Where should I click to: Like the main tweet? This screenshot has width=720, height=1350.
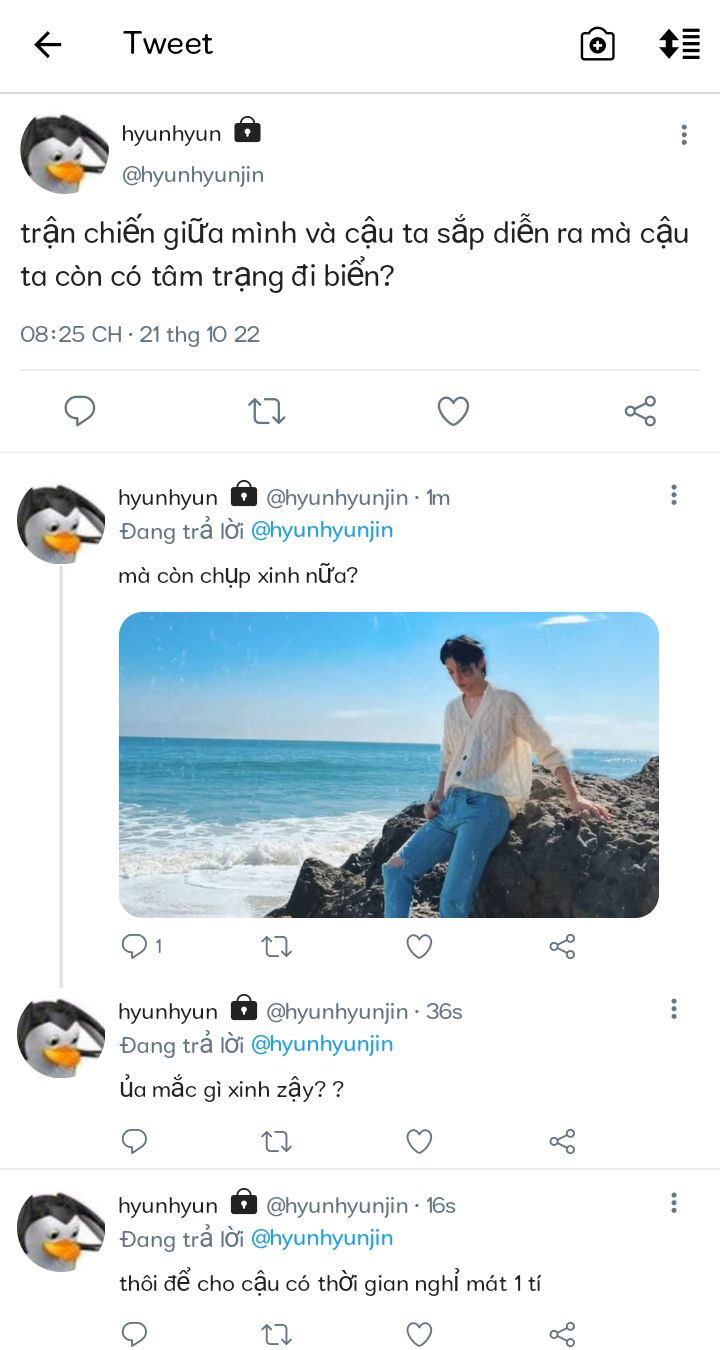pyautogui.click(x=453, y=411)
